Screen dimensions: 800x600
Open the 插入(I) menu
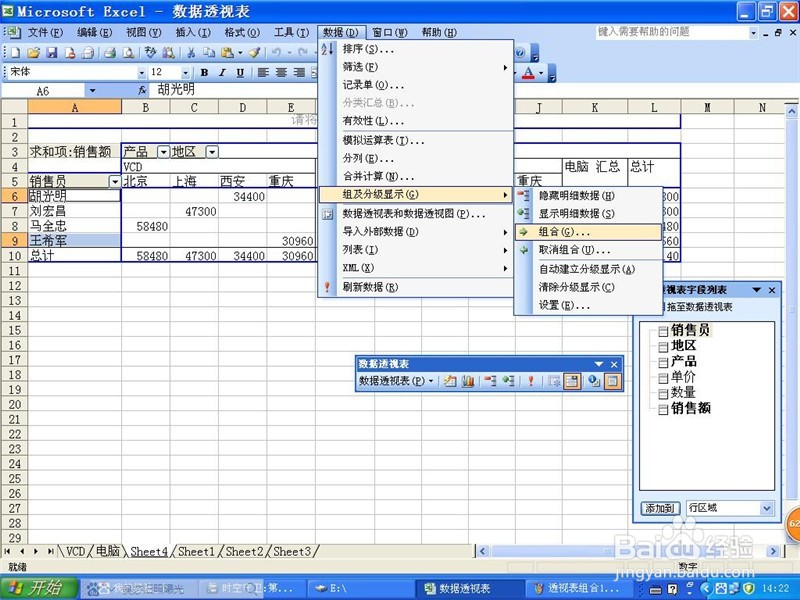click(x=193, y=33)
